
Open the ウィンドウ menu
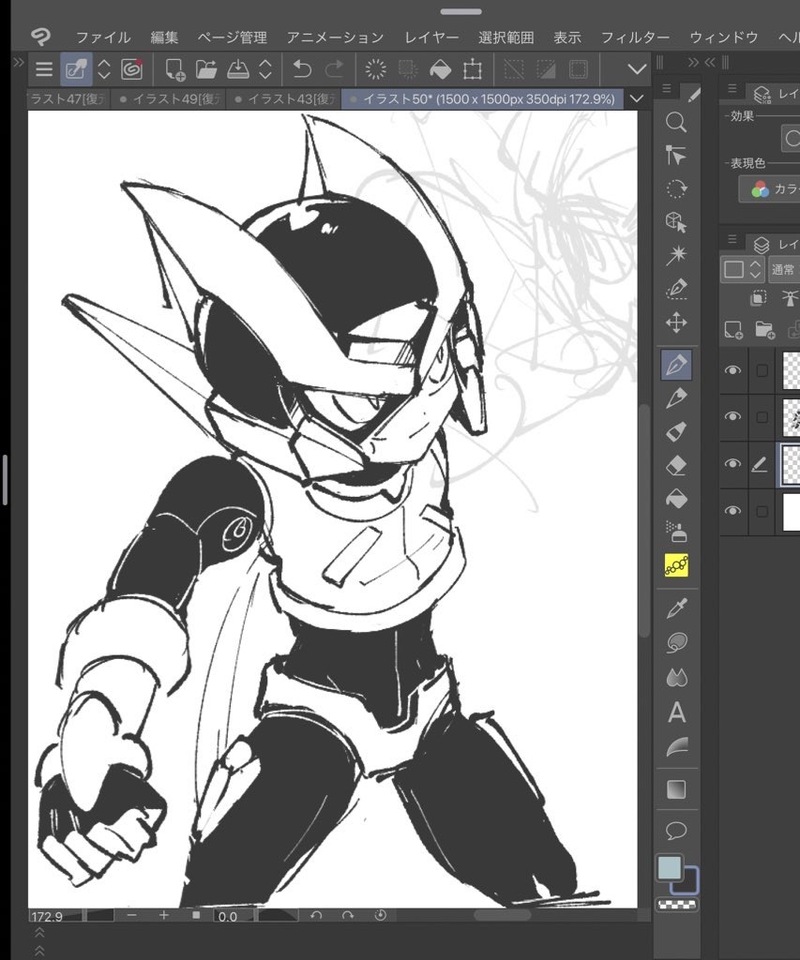[x=723, y=38]
